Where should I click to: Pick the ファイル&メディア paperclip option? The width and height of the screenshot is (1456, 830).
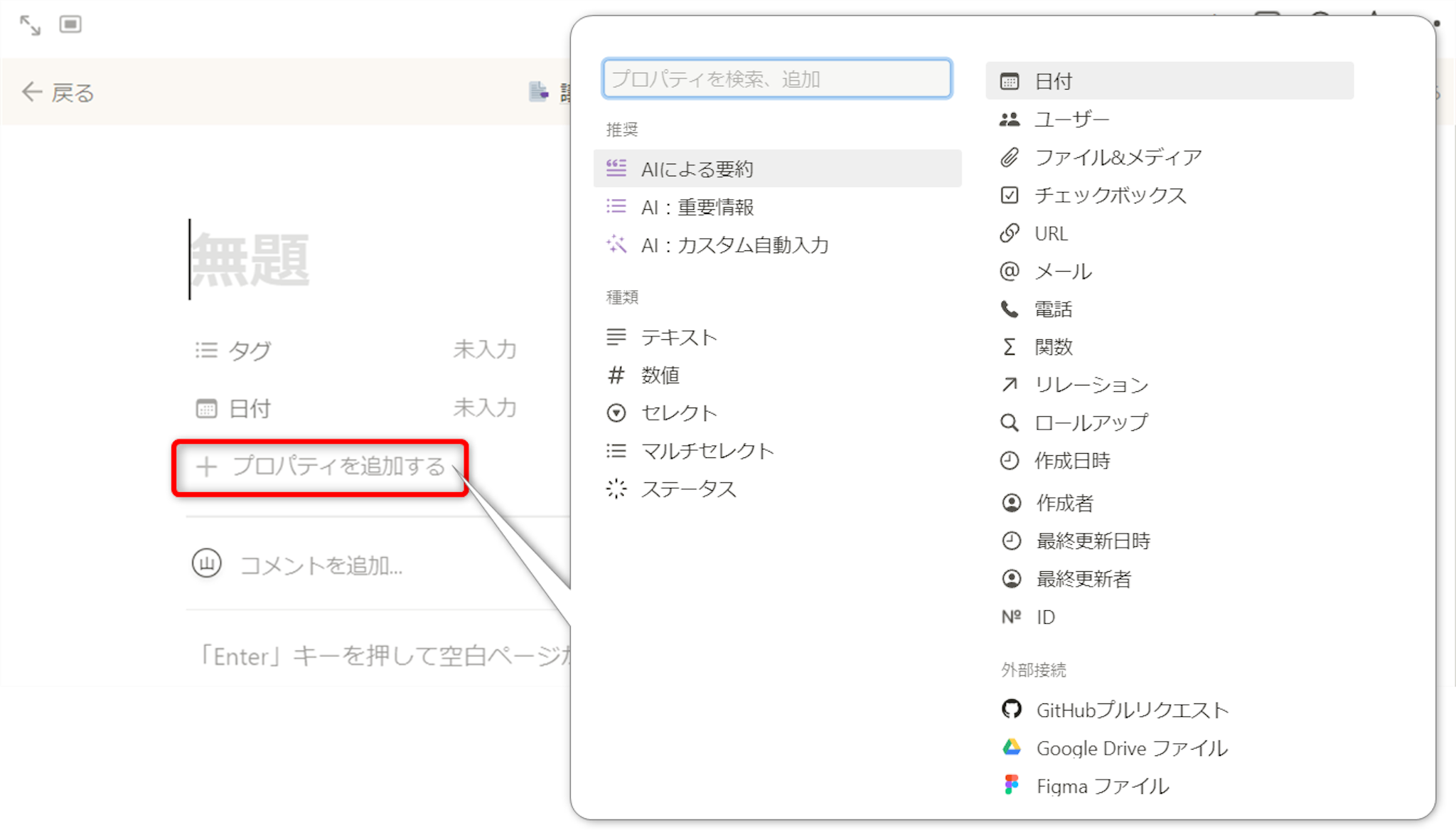(1117, 157)
